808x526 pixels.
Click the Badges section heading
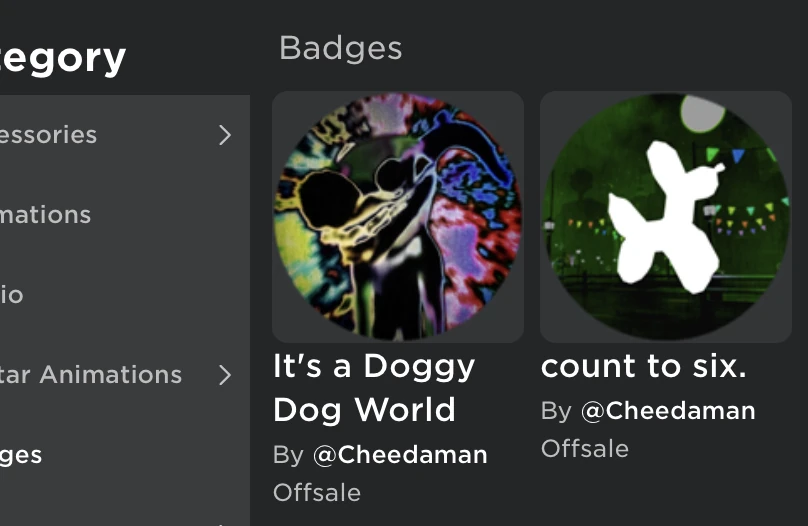(340, 48)
